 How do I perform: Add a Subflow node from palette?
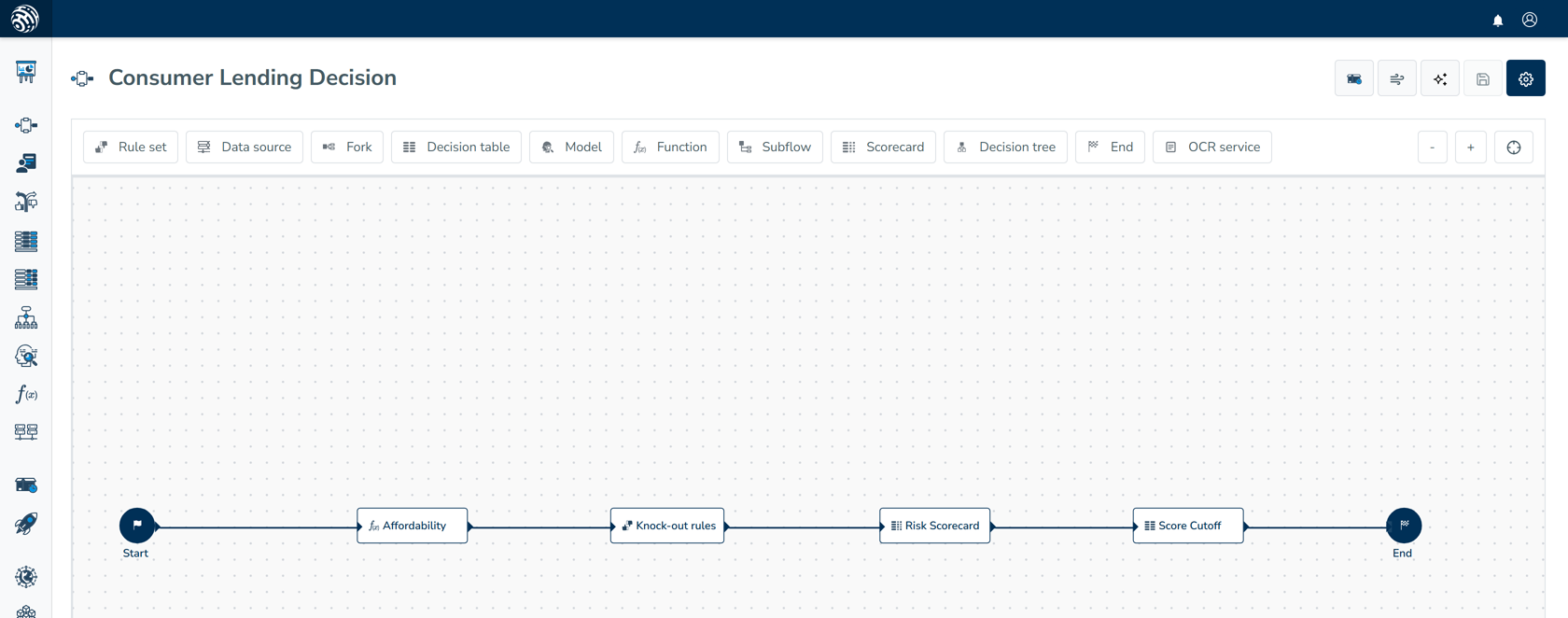[775, 147]
